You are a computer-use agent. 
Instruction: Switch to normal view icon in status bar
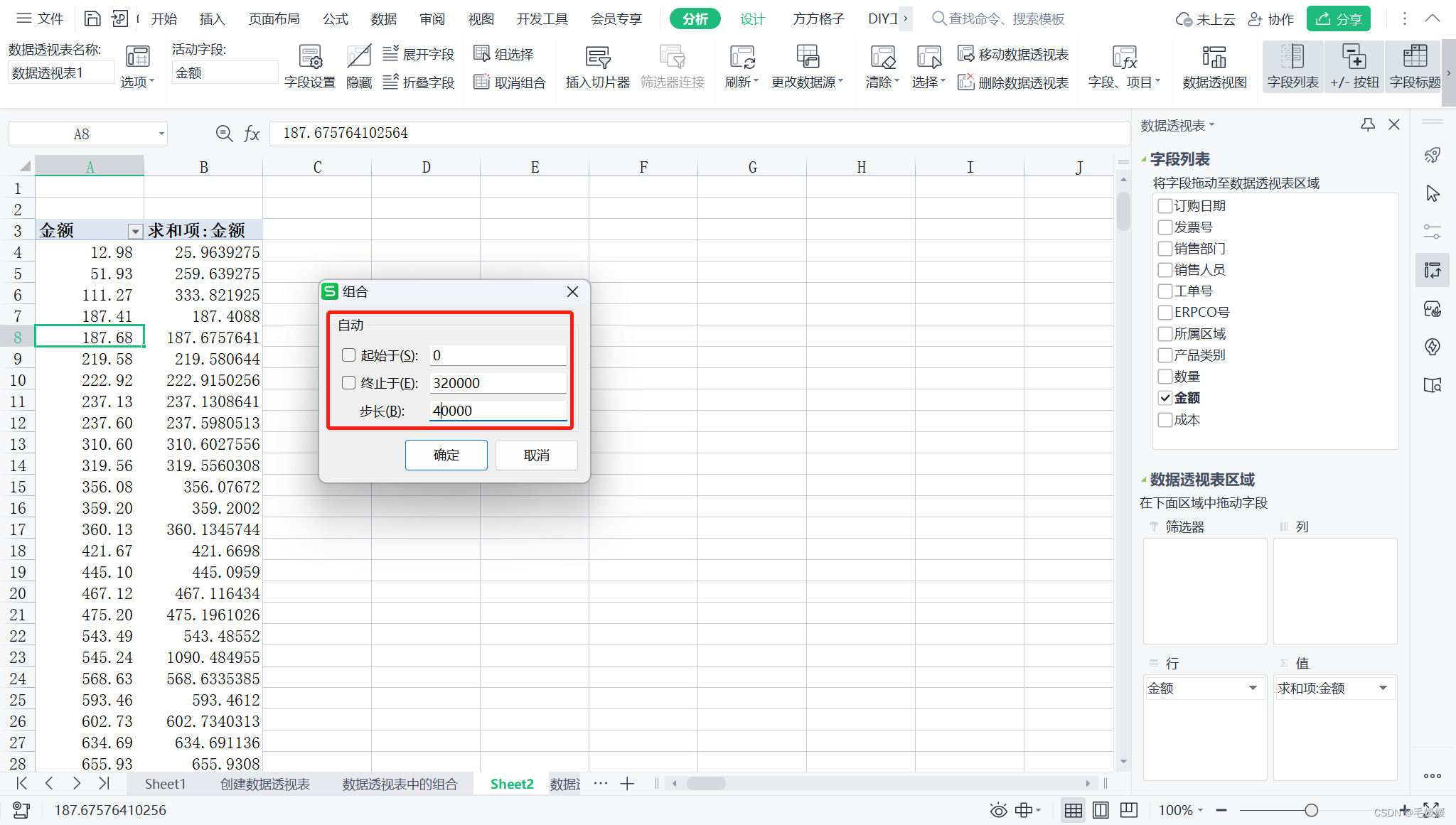pyautogui.click(x=1074, y=810)
